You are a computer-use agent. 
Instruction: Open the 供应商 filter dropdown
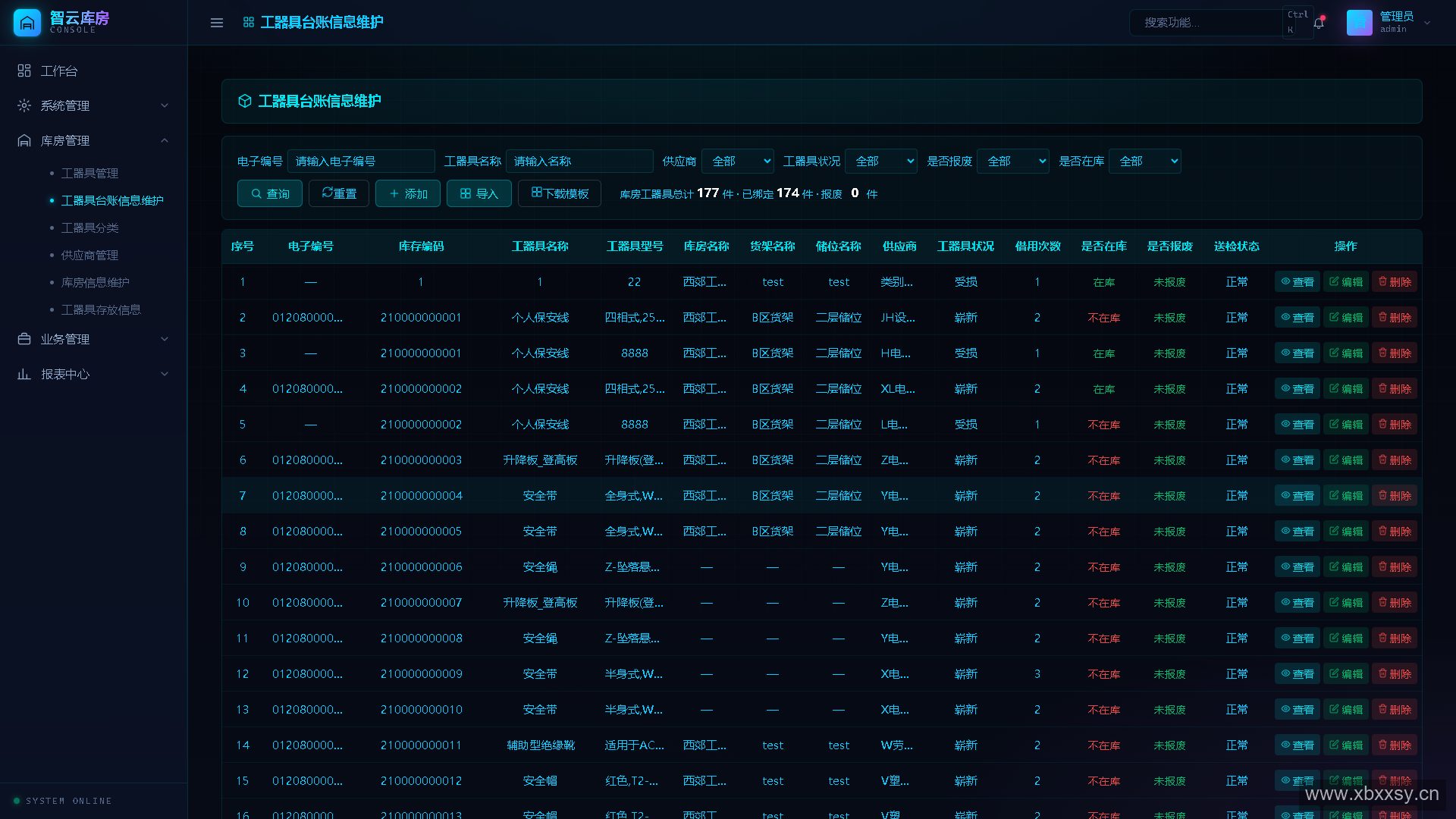pyautogui.click(x=738, y=162)
